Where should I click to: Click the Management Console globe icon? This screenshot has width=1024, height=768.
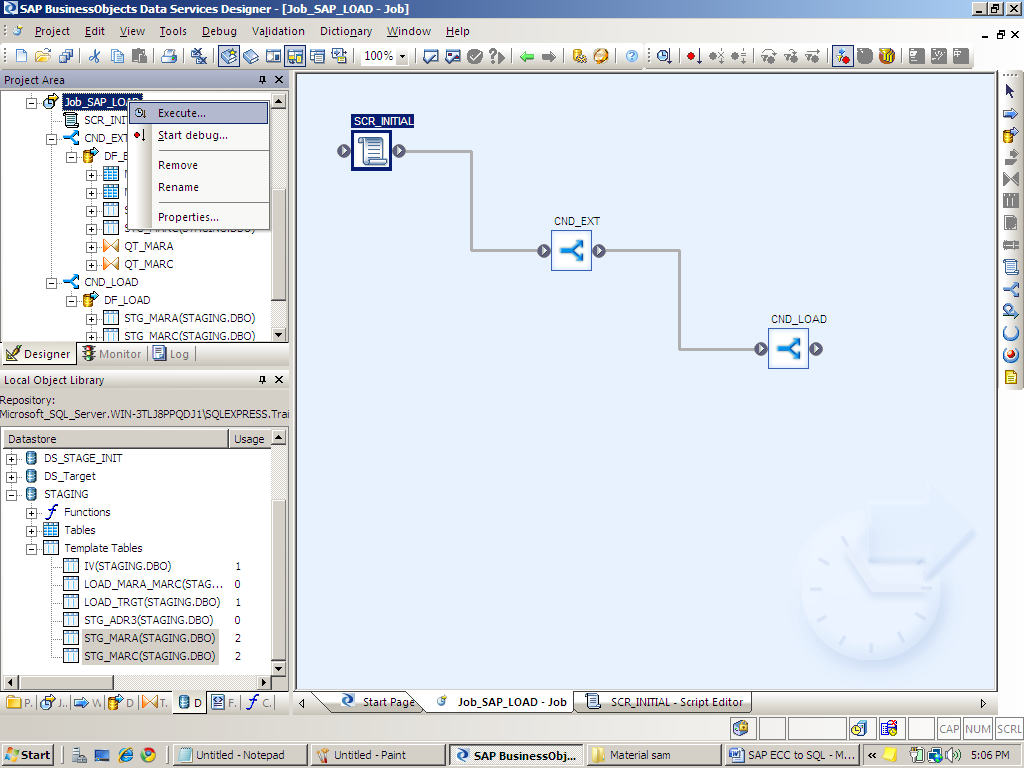click(x=601, y=56)
